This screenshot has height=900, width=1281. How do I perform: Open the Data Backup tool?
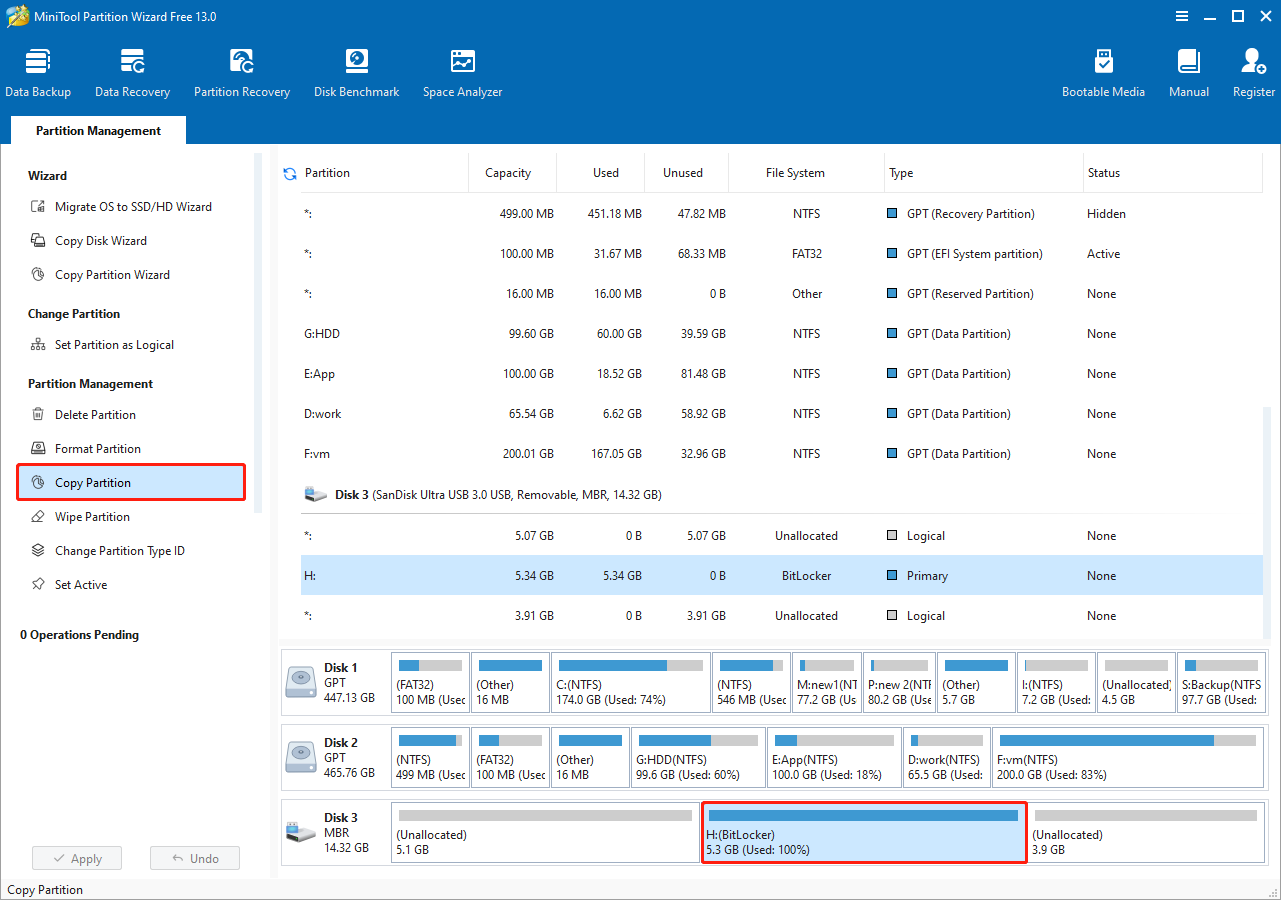(x=38, y=70)
